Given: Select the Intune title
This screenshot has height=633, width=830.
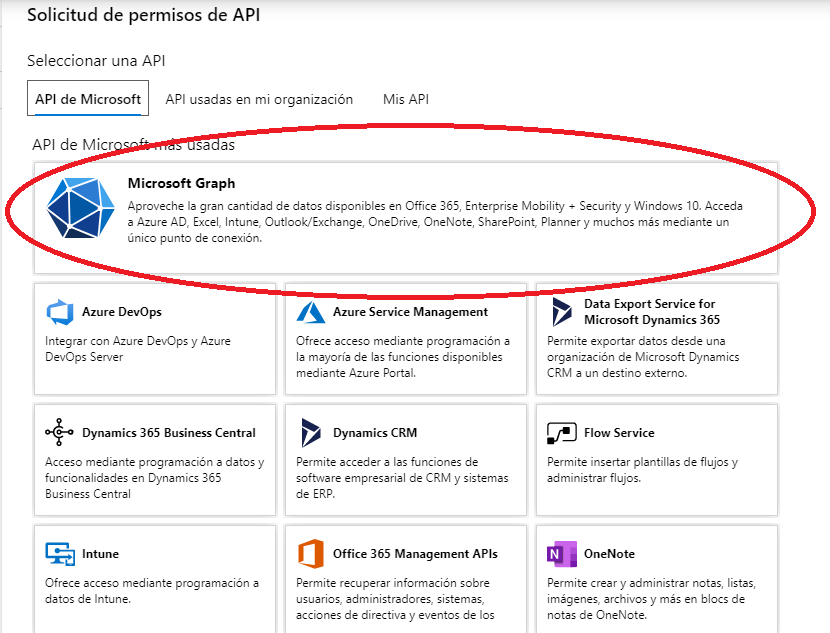Looking at the screenshot, I should tap(100, 554).
